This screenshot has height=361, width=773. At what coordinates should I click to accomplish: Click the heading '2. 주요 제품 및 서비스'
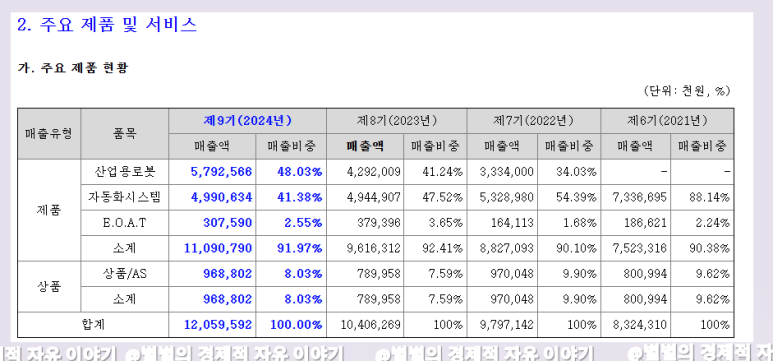coord(107,25)
